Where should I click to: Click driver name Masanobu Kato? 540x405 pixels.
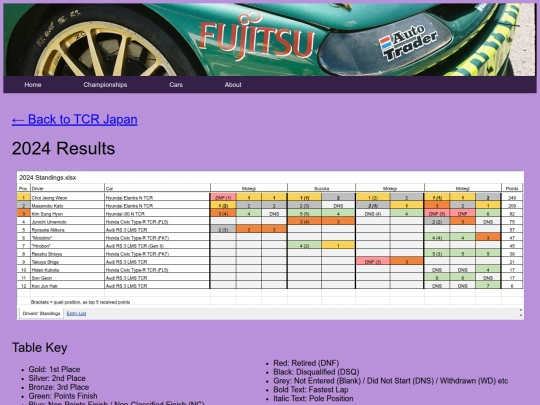point(47,206)
